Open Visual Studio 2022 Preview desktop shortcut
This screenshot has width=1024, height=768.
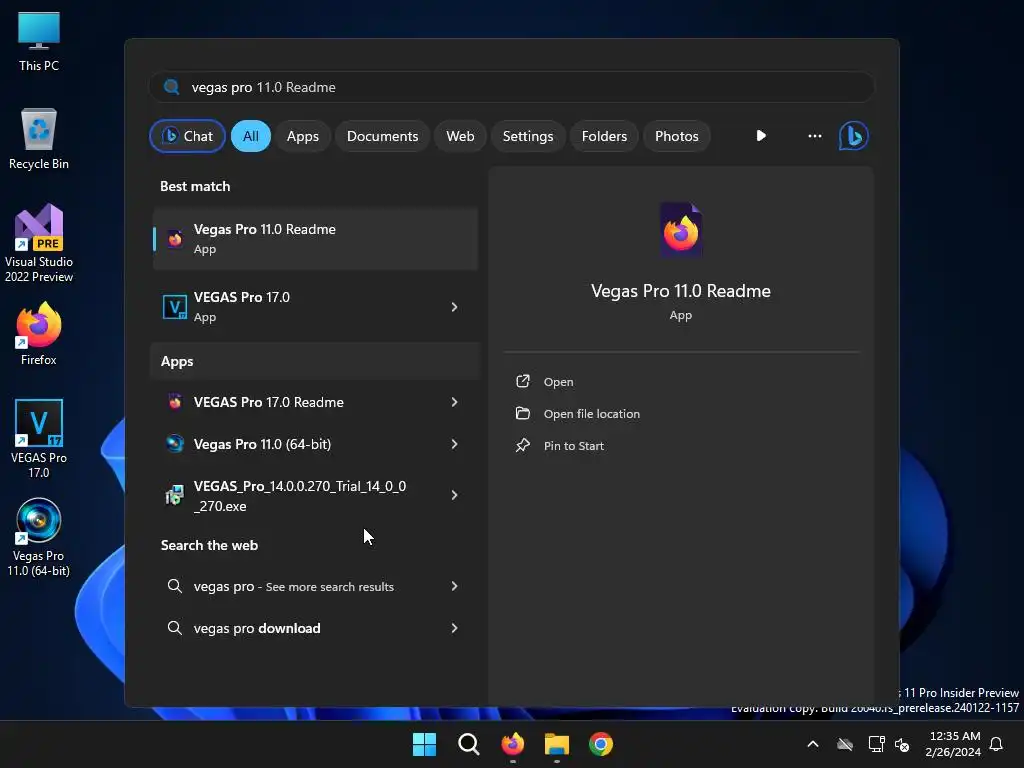click(39, 244)
